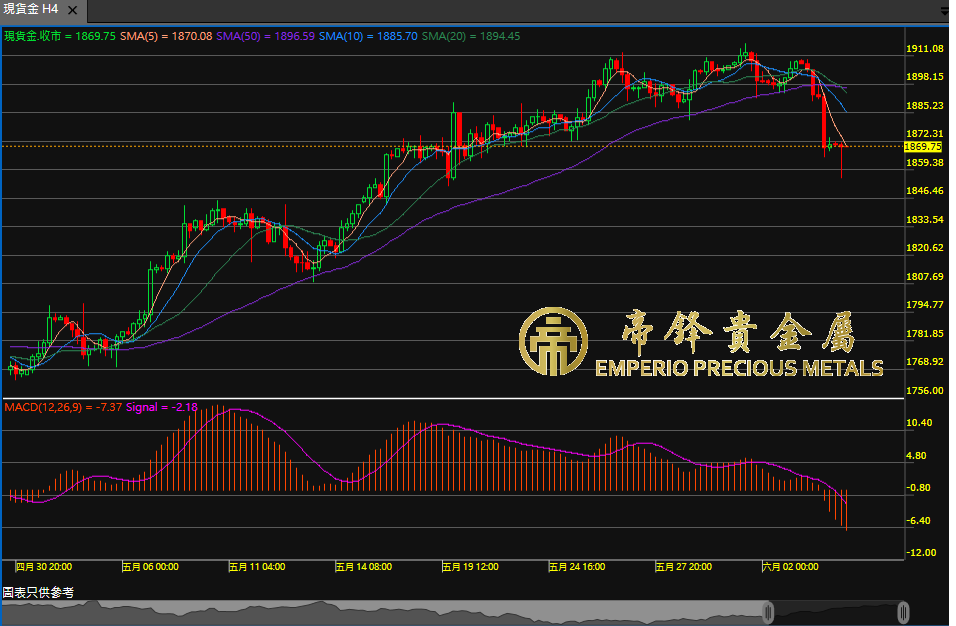Image resolution: width=956 pixels, height=626 pixels.
Task: Open the tab list dropdown arrow at top right
Action: [x=945, y=11]
